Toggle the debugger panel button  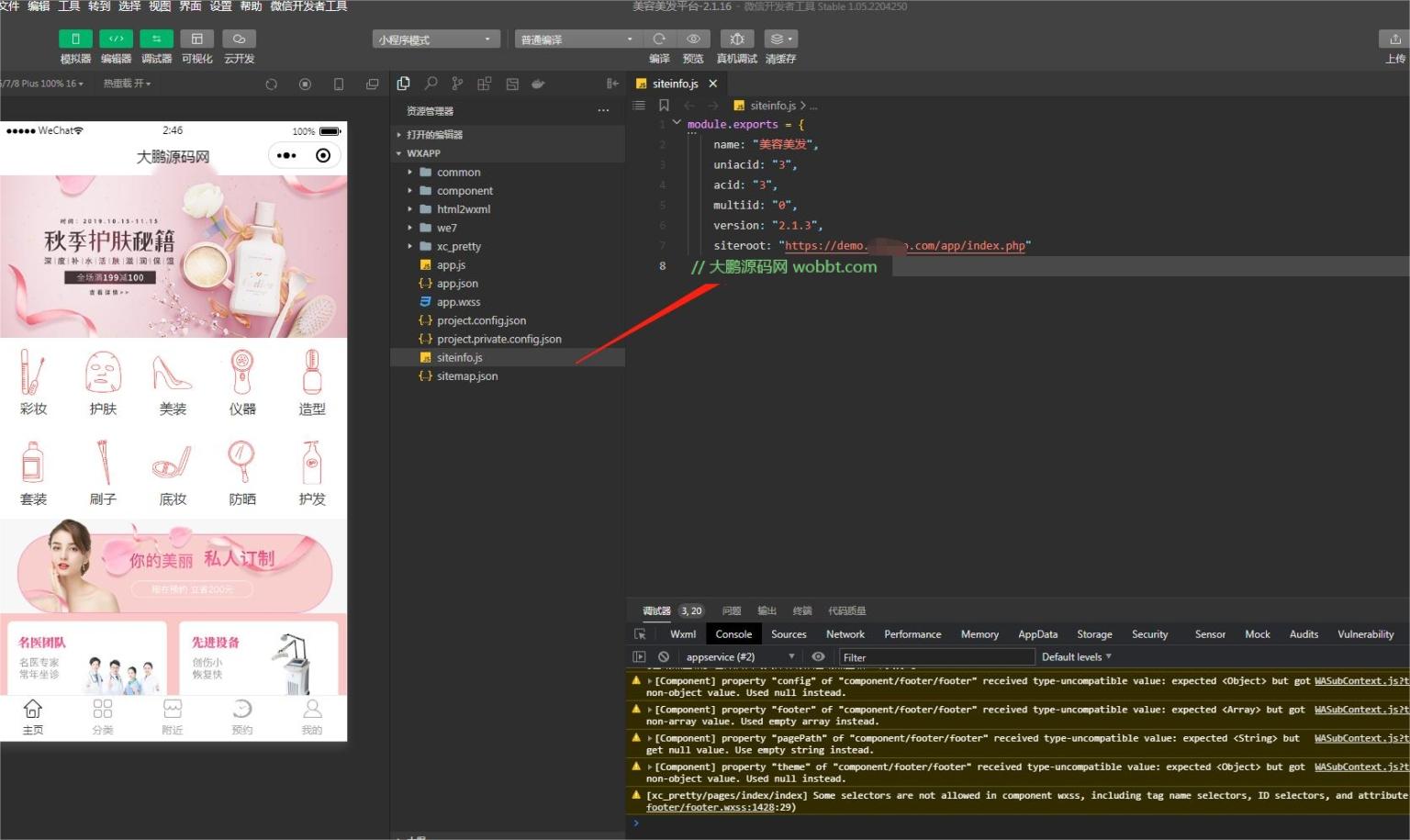[x=156, y=39]
